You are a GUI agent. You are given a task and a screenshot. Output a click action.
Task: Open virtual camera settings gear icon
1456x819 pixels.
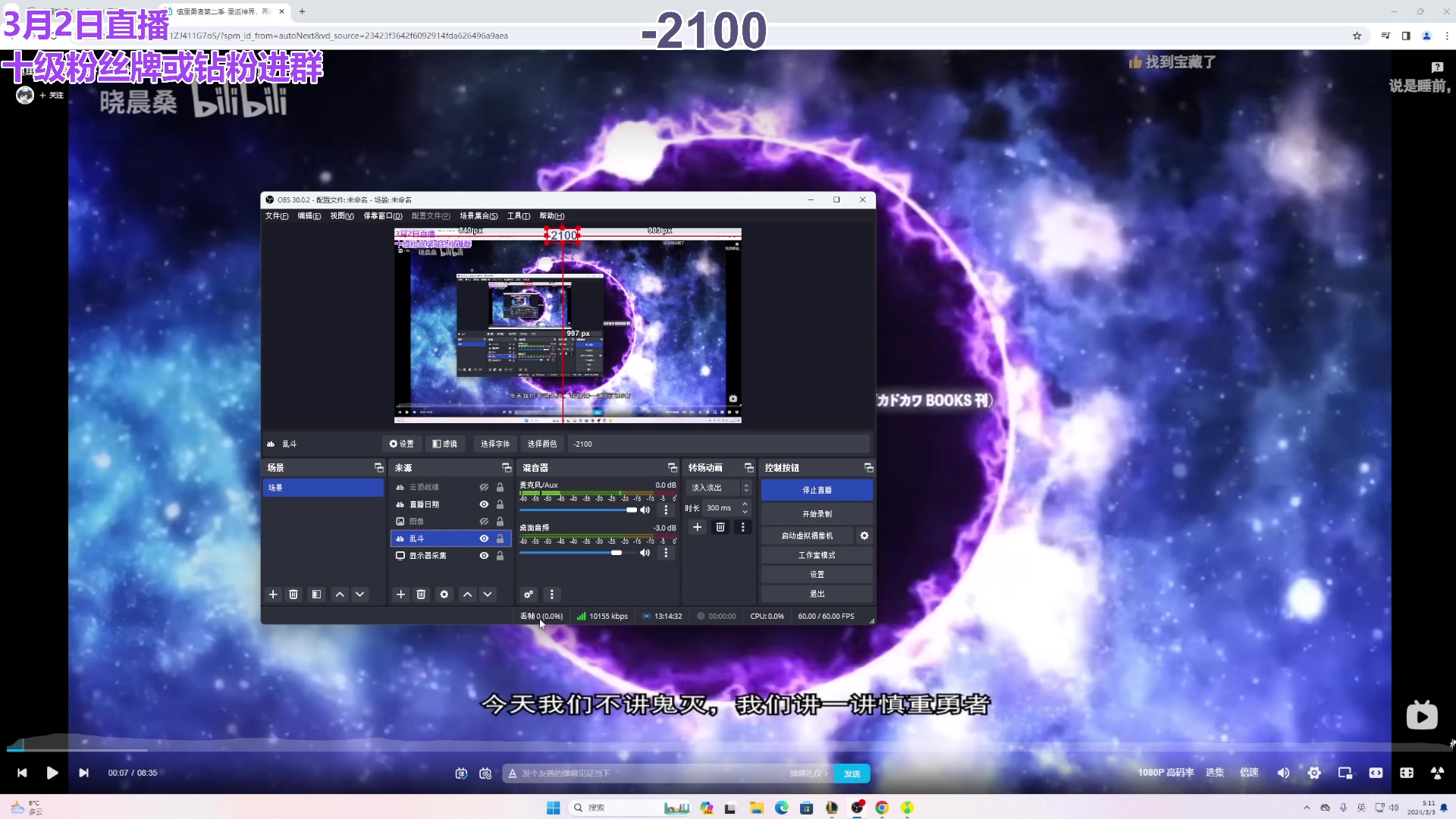864,535
